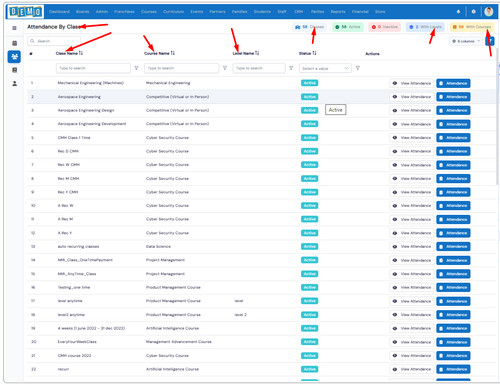View attendance for Aerospace Engineering Design row

[x=412, y=110]
